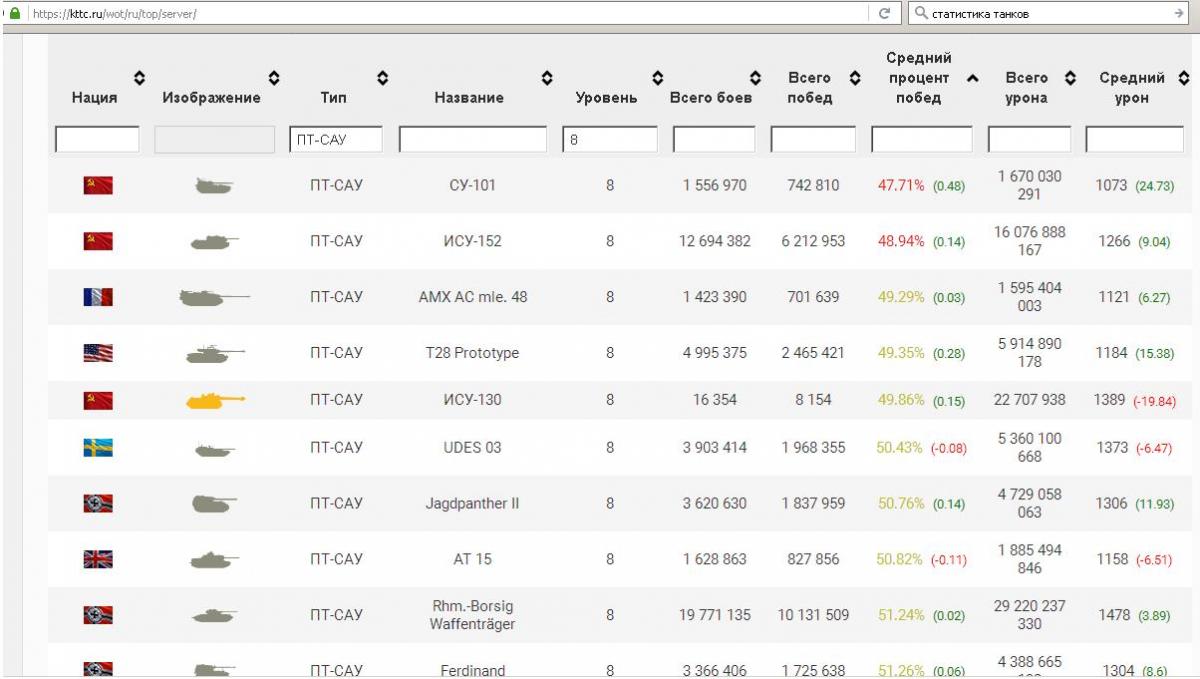Click the Всего урона filter field
This screenshot has height=679, width=1200.
pyautogui.click(x=1029, y=140)
